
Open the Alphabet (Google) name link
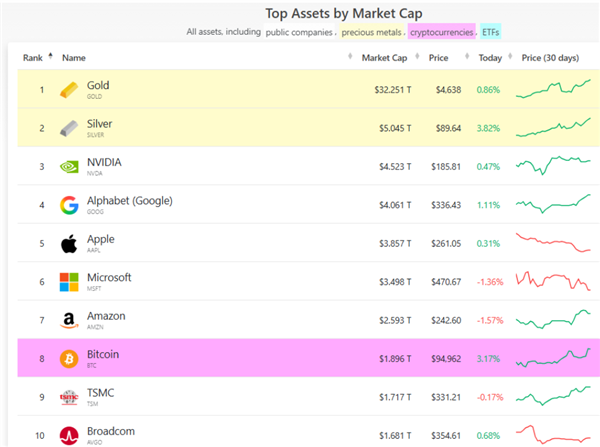(130, 201)
